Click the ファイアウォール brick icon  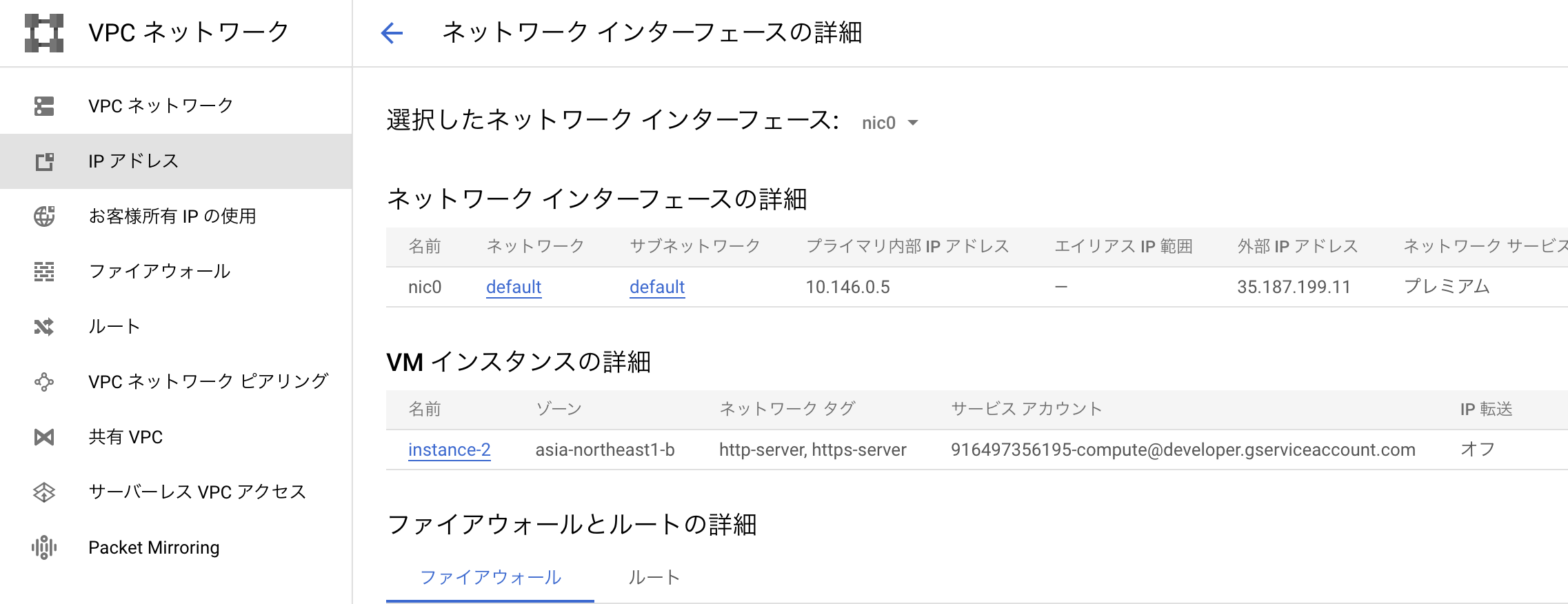click(43, 271)
